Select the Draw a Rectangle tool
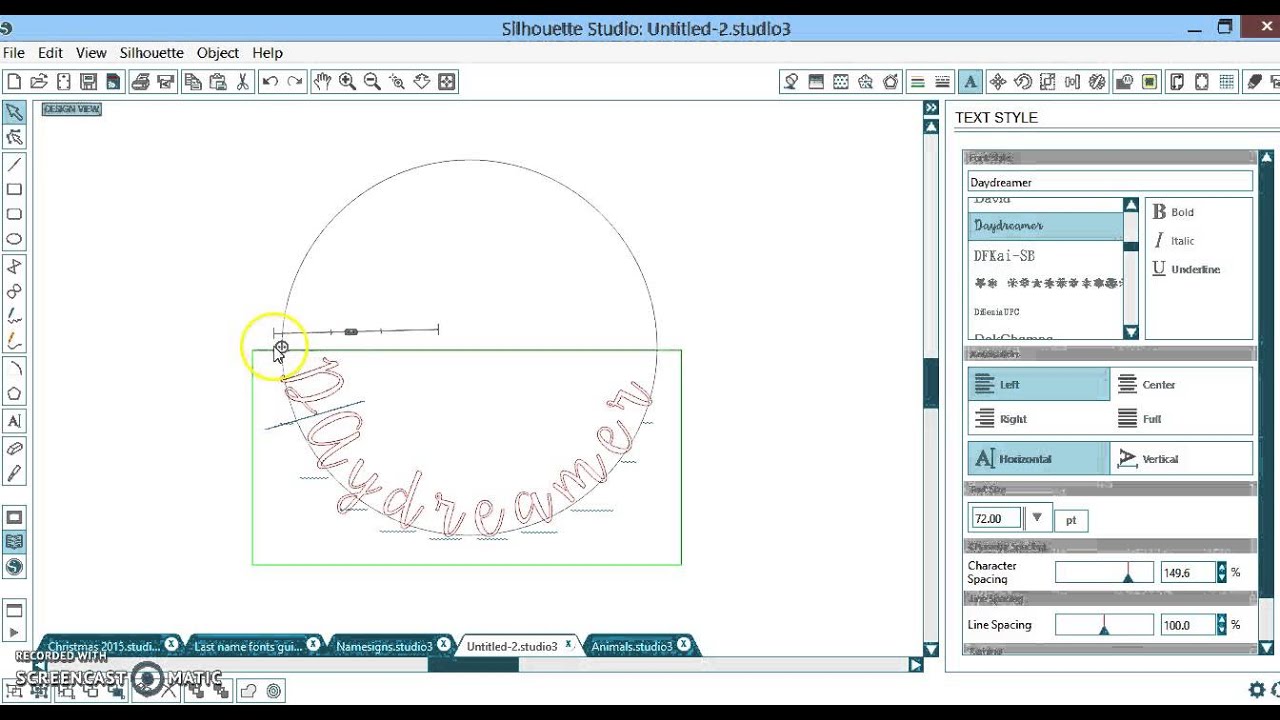This screenshot has height=720, width=1280. (14, 189)
